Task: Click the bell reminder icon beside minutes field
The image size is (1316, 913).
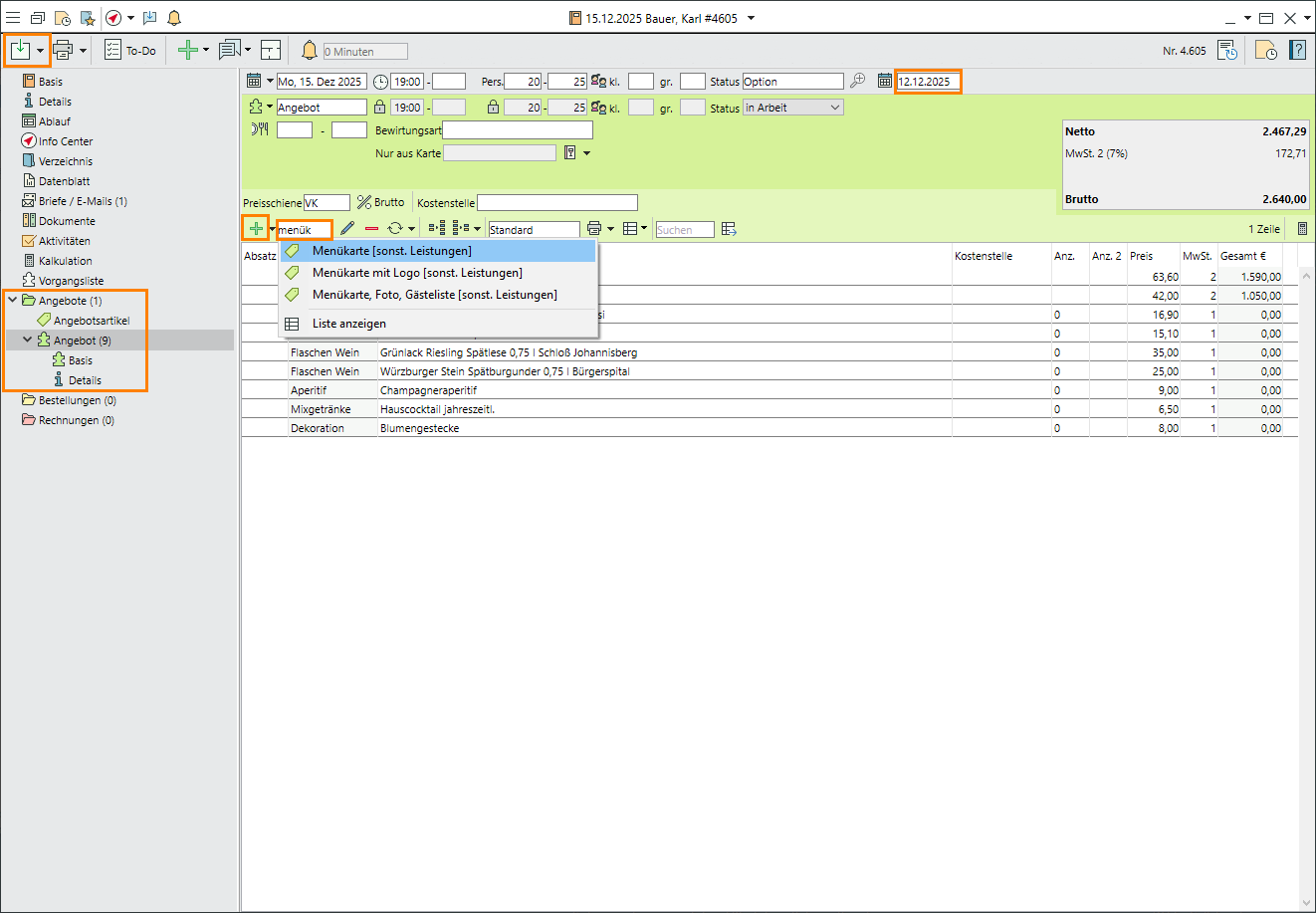Action: pos(310,50)
